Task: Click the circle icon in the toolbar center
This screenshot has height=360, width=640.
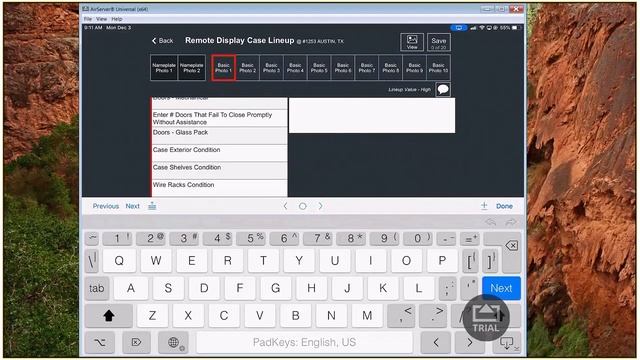Action: pyautogui.click(x=302, y=206)
